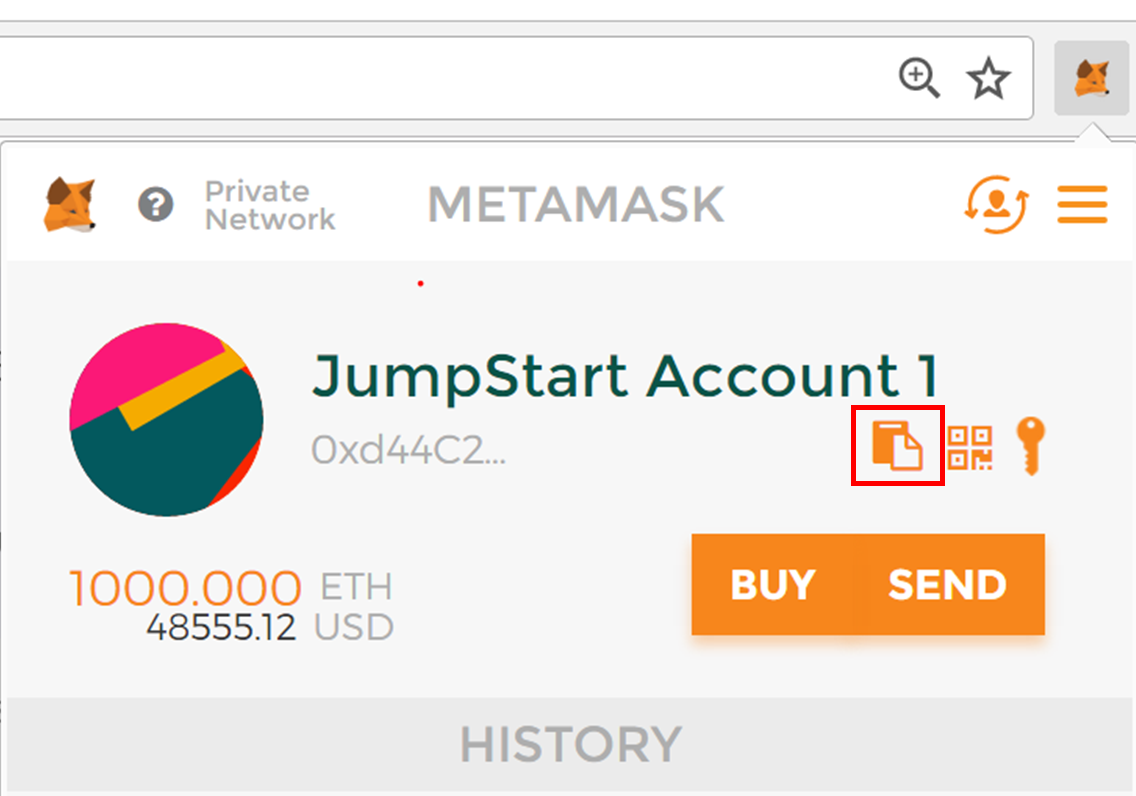Screen dimensions: 1136x796
Task: Click the METAMASK title text
Action: 576,204
